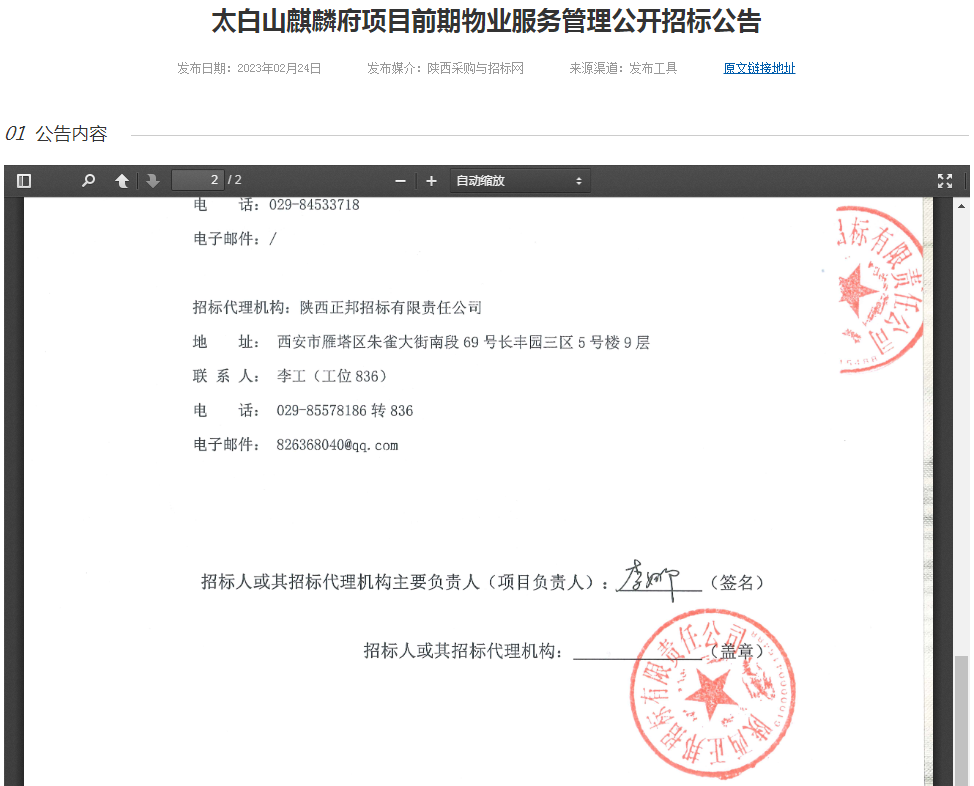974x786 pixels.
Task: Open the find-in-document magnifier
Action: (88, 181)
